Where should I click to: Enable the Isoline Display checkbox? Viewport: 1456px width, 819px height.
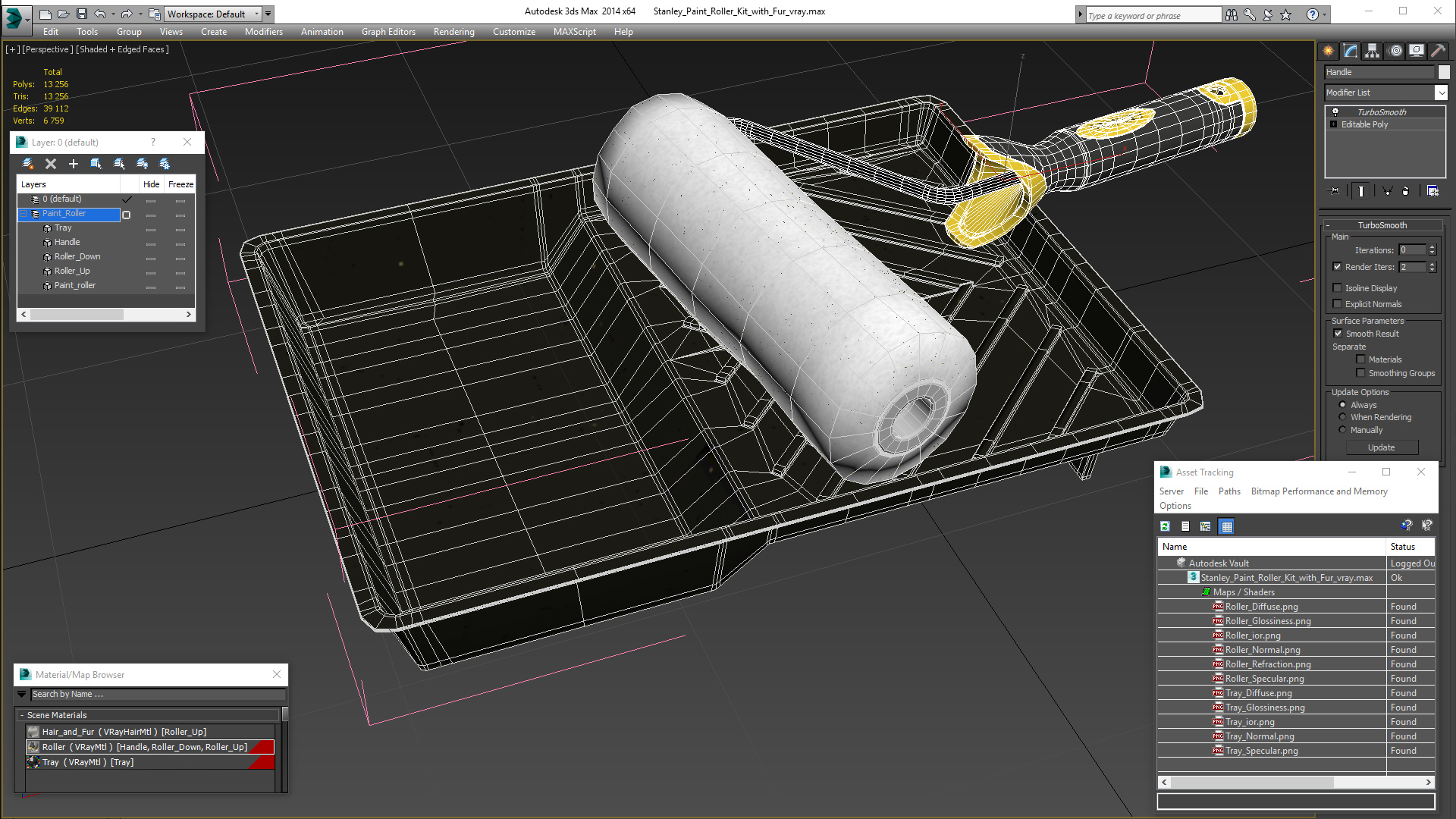pyautogui.click(x=1338, y=288)
